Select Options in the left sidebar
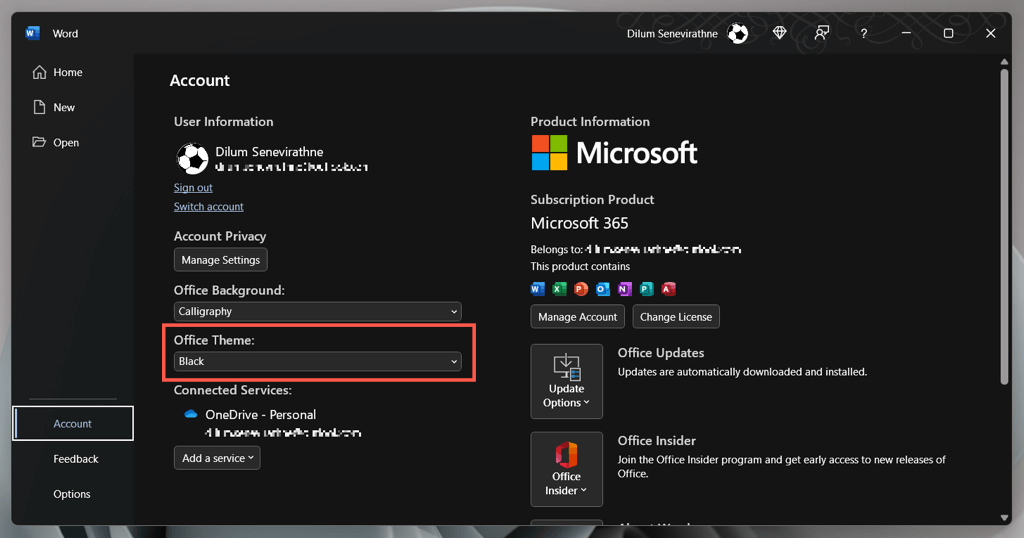Image resolution: width=1024 pixels, height=538 pixels. pos(72,494)
